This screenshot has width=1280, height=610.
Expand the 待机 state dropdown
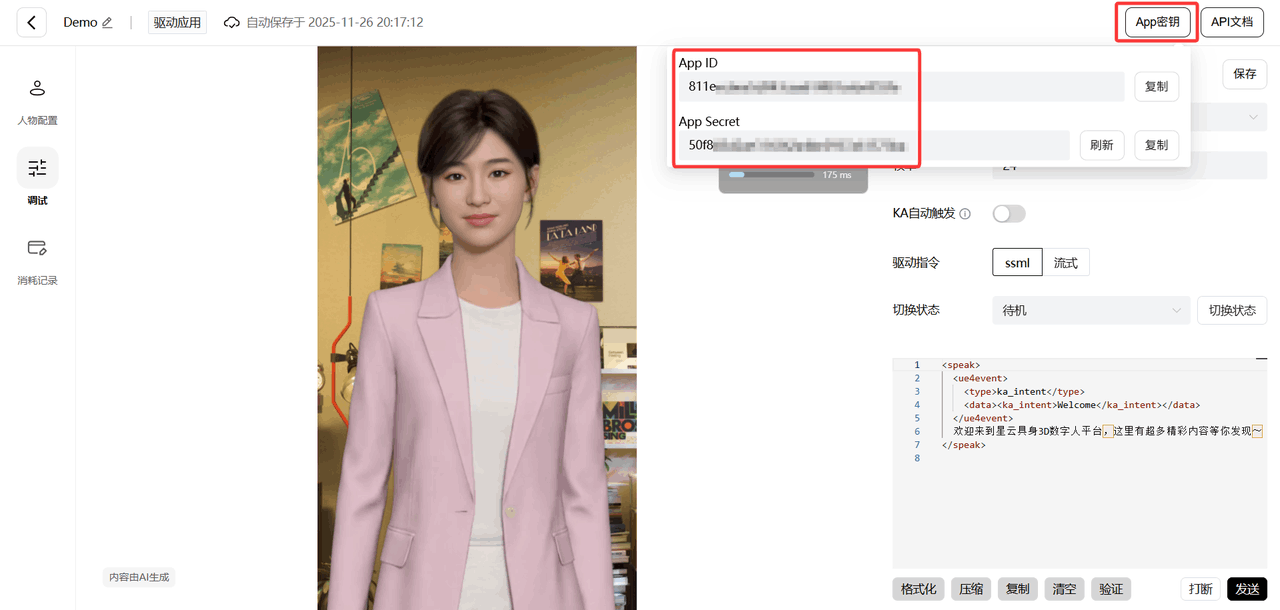click(1091, 310)
